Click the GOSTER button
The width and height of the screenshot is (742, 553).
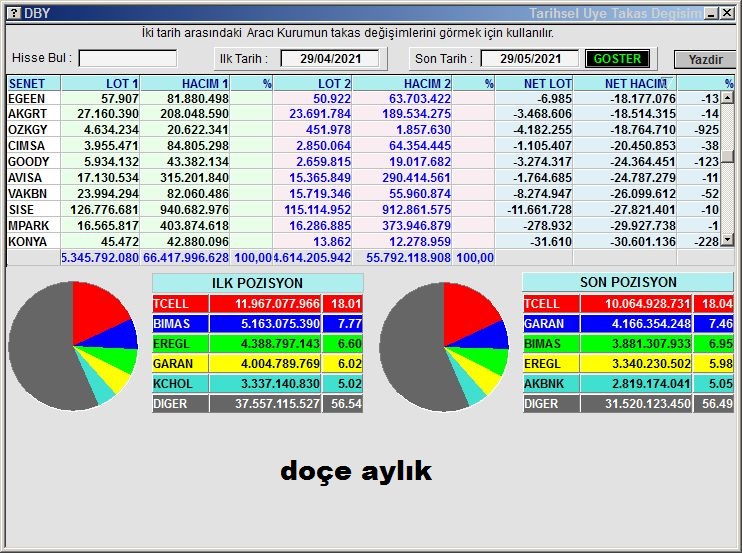[617, 59]
